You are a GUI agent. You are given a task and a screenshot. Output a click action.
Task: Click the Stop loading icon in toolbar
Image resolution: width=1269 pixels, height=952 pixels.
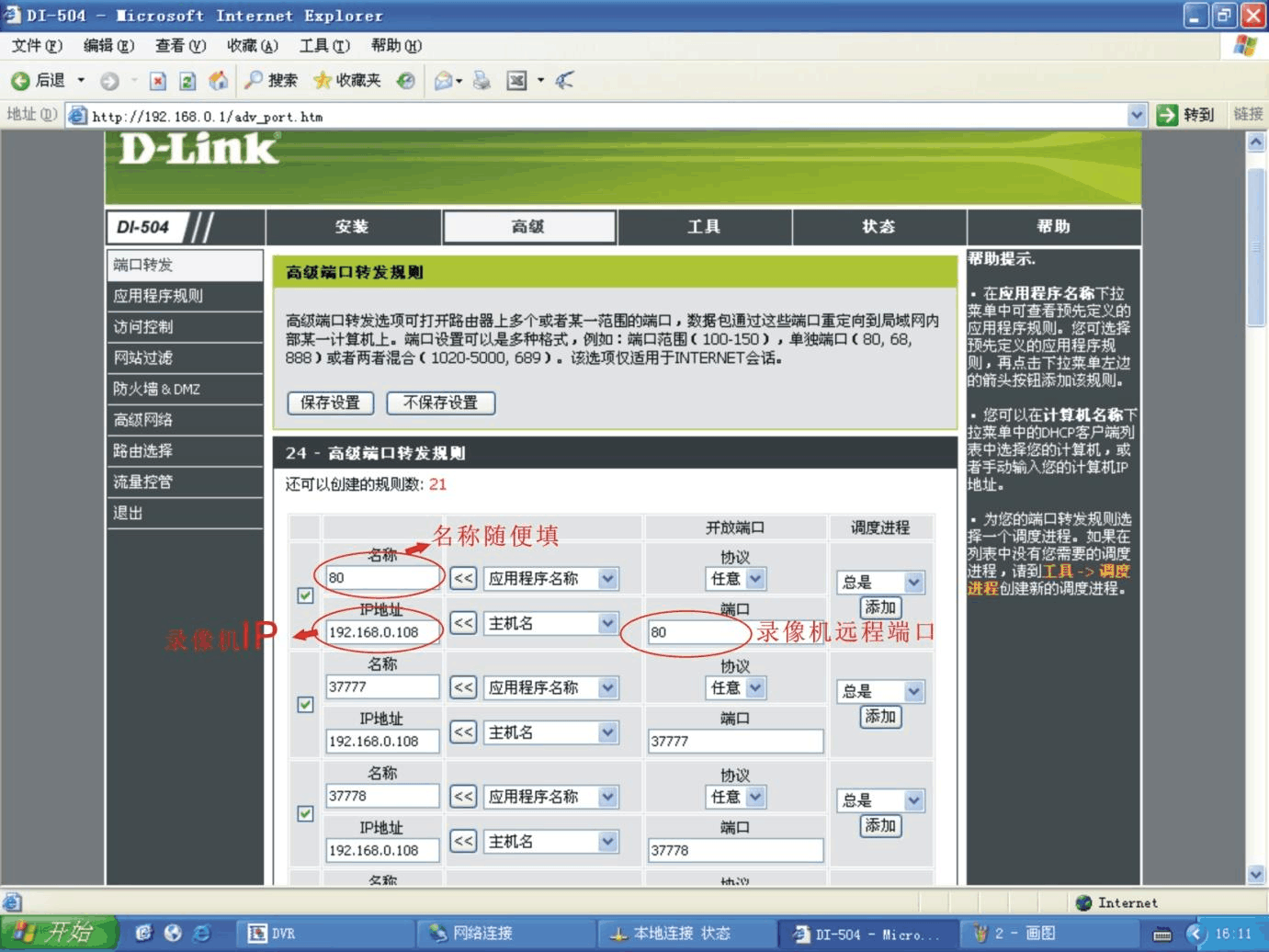tap(158, 81)
